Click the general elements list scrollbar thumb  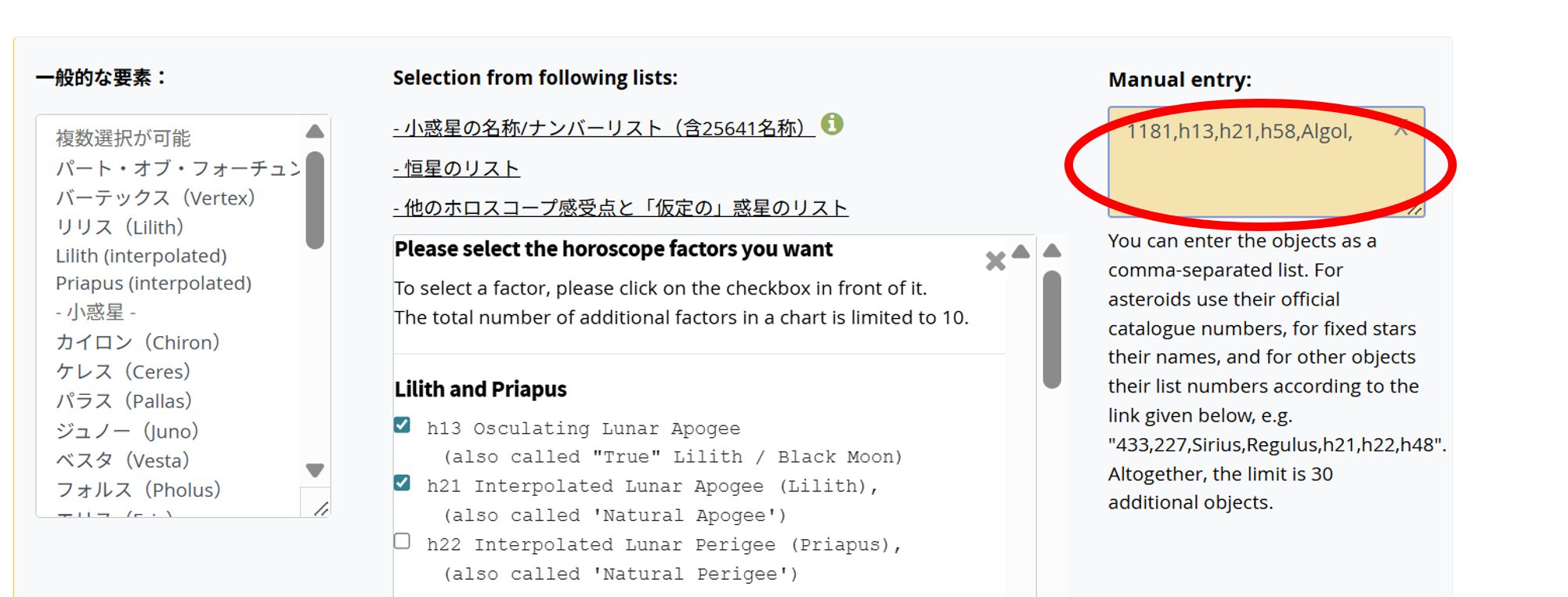coord(315,200)
